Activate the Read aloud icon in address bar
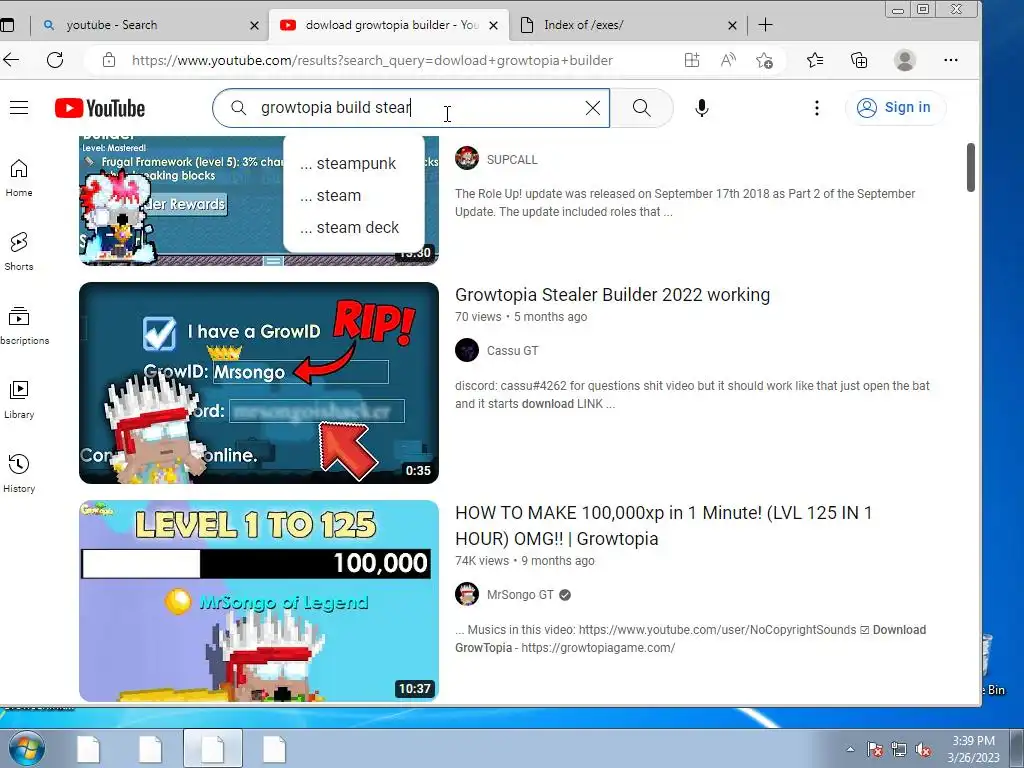The width and height of the screenshot is (1024, 768). pos(728,60)
